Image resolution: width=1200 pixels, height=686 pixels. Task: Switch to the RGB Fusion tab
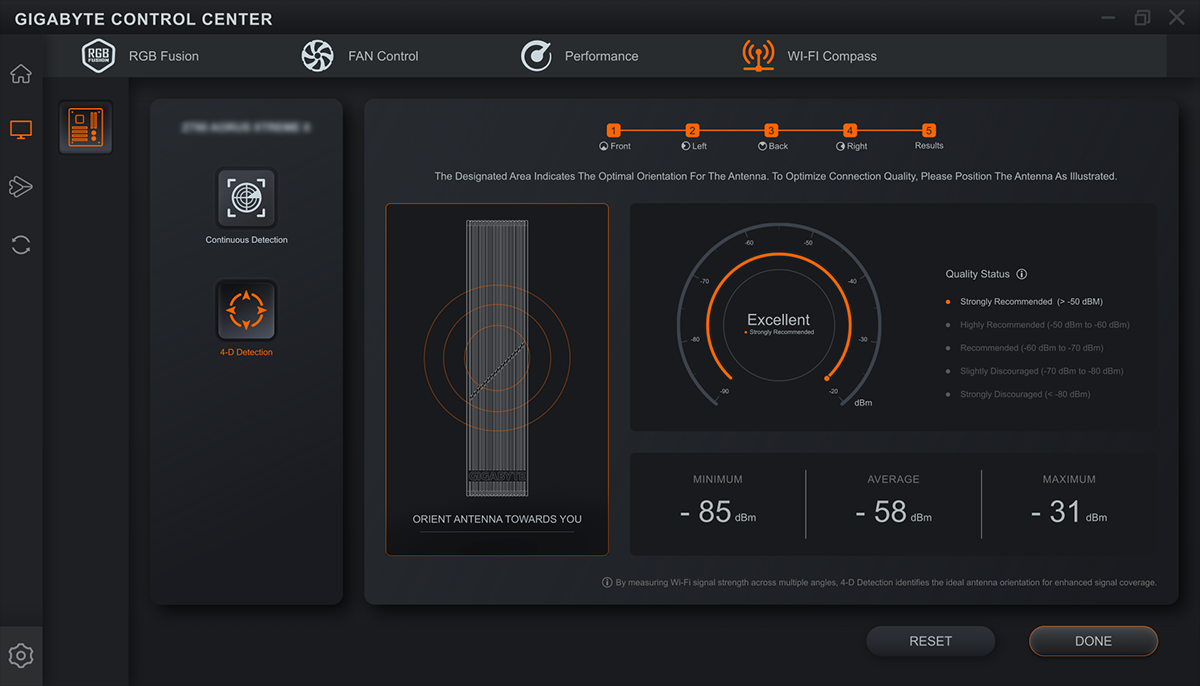(x=140, y=56)
